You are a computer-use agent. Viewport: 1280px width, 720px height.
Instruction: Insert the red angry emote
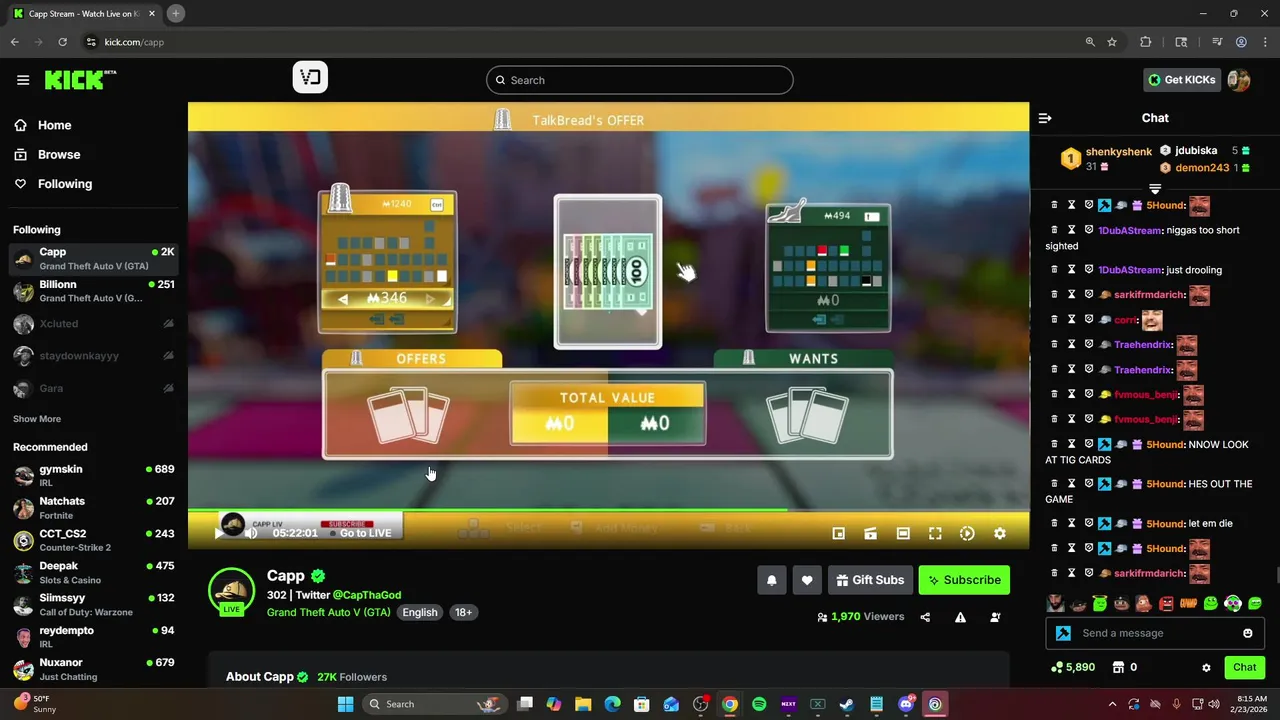point(1166,603)
